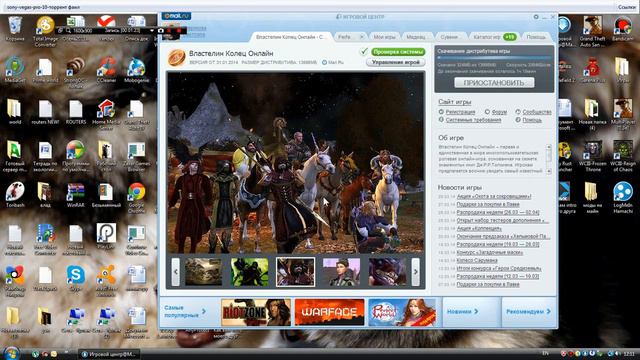Select the green creature screenshot thumbnail
The image size is (640, 360).
click(249, 272)
